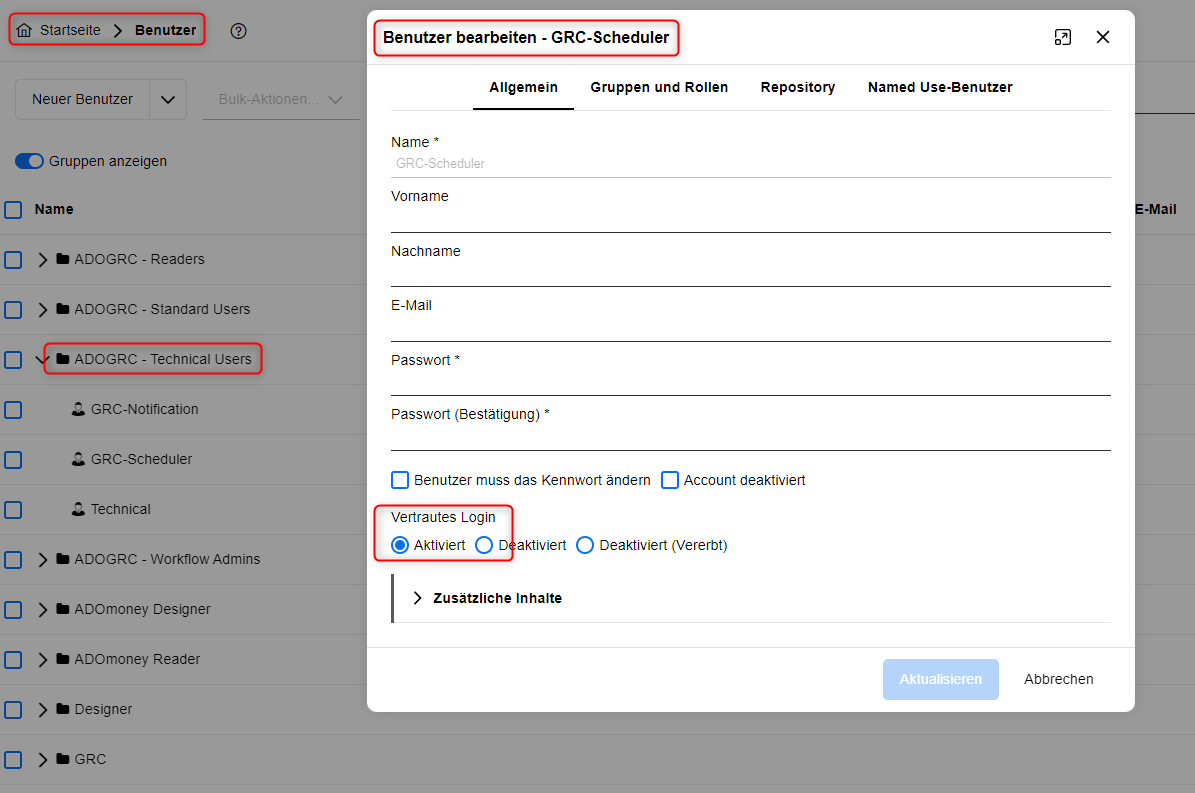The width and height of the screenshot is (1195, 793).
Task: Open the Bulk-Aktionen dropdown
Action: [x=281, y=99]
